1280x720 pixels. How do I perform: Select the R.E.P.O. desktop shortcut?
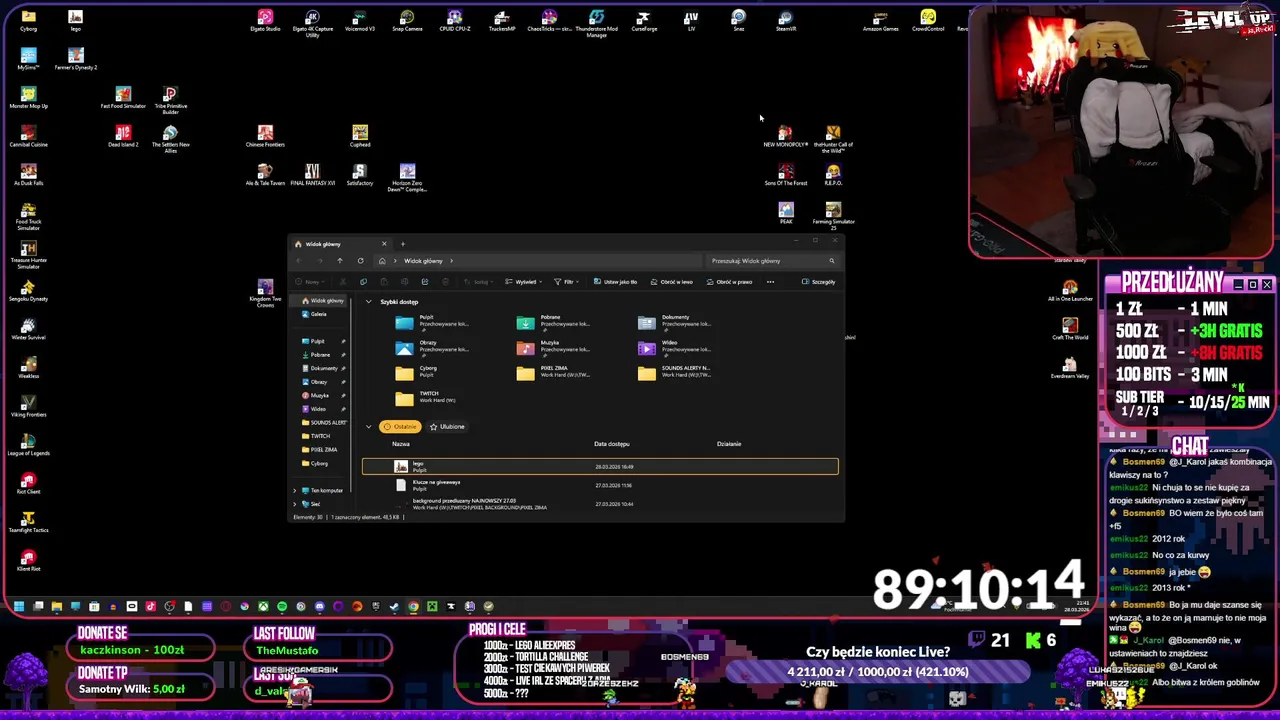coord(833,175)
